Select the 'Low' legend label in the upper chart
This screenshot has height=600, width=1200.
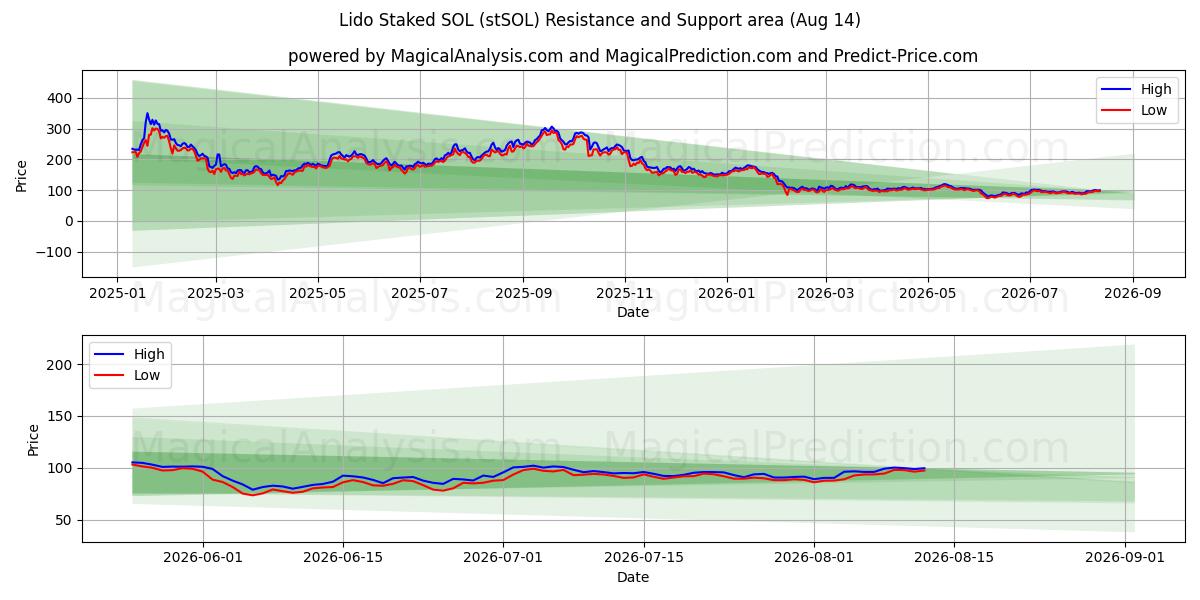[1154, 110]
